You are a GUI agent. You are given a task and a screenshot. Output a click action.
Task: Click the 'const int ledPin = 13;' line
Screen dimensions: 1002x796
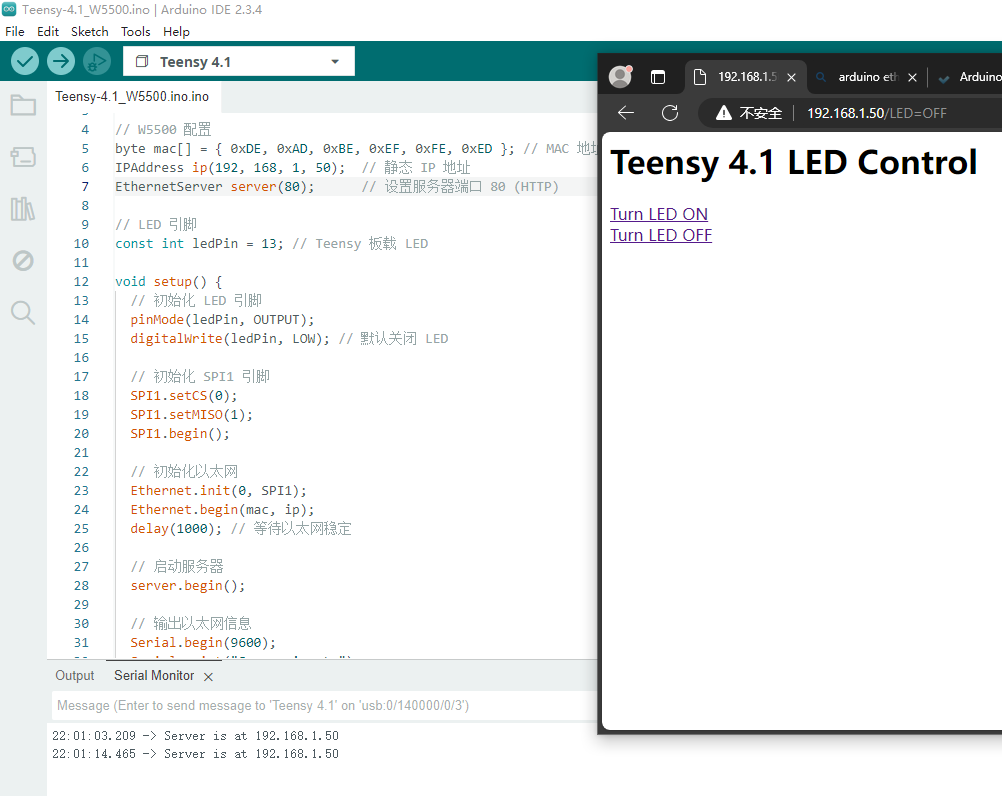tap(199, 243)
